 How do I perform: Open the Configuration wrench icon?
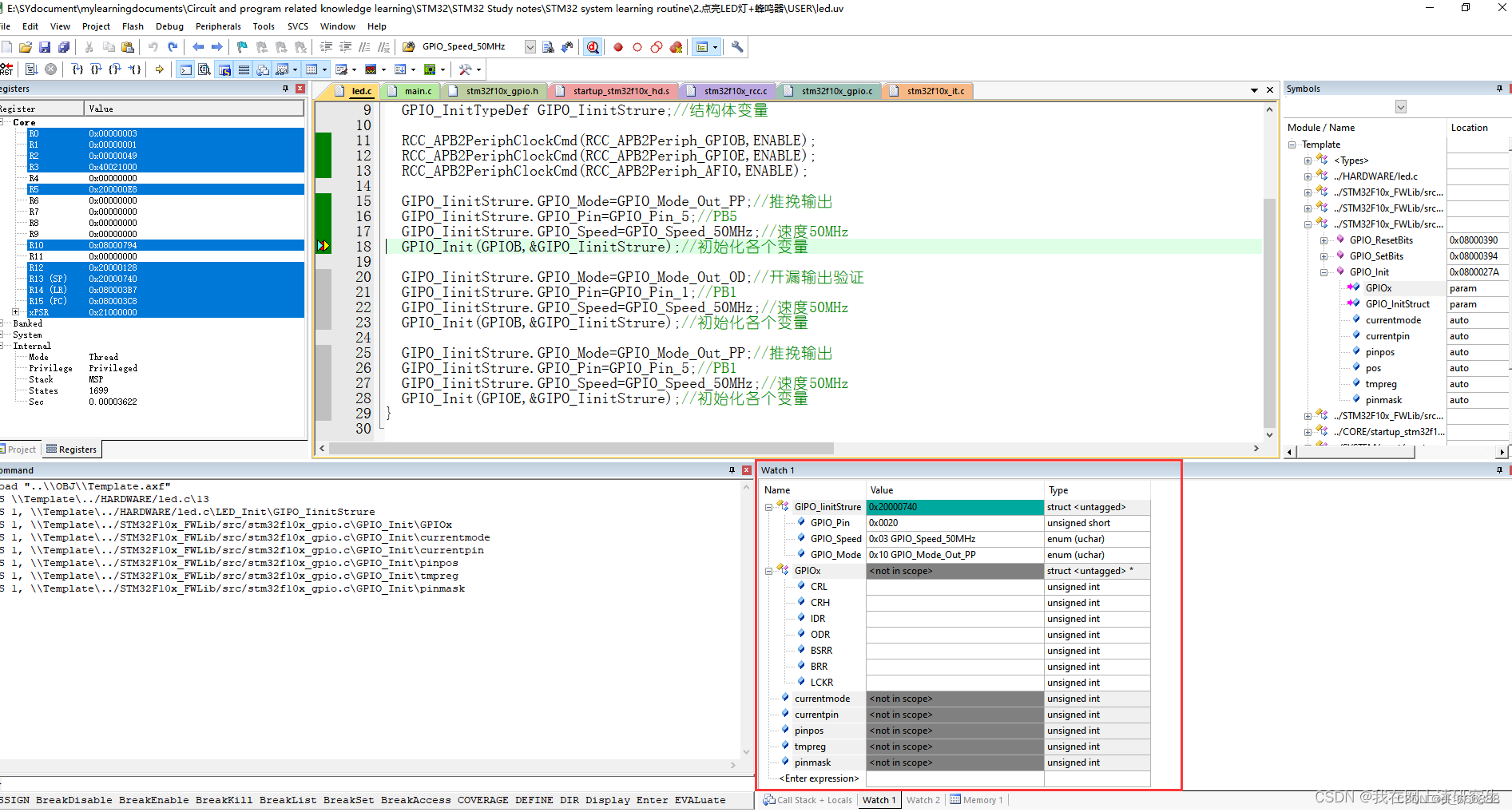pos(737,47)
